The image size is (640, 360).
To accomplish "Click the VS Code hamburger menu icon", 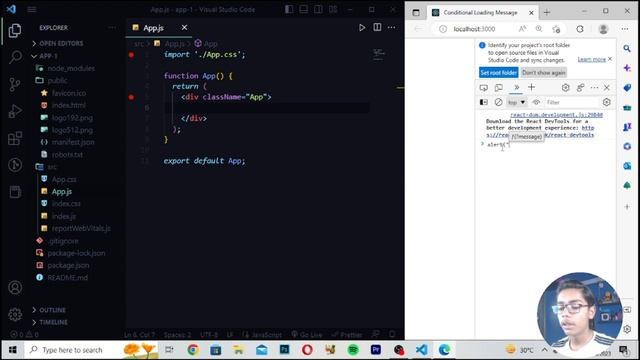I will 31,9.
